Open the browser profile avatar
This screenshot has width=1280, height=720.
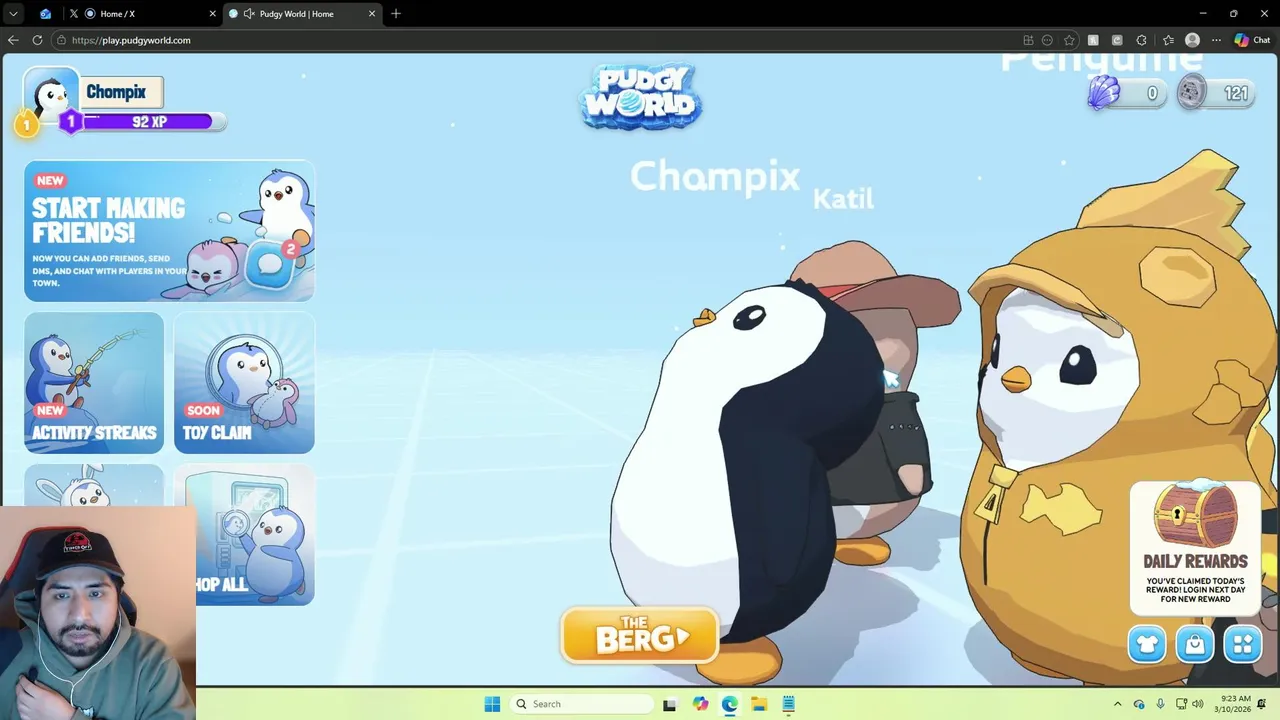click(1192, 40)
